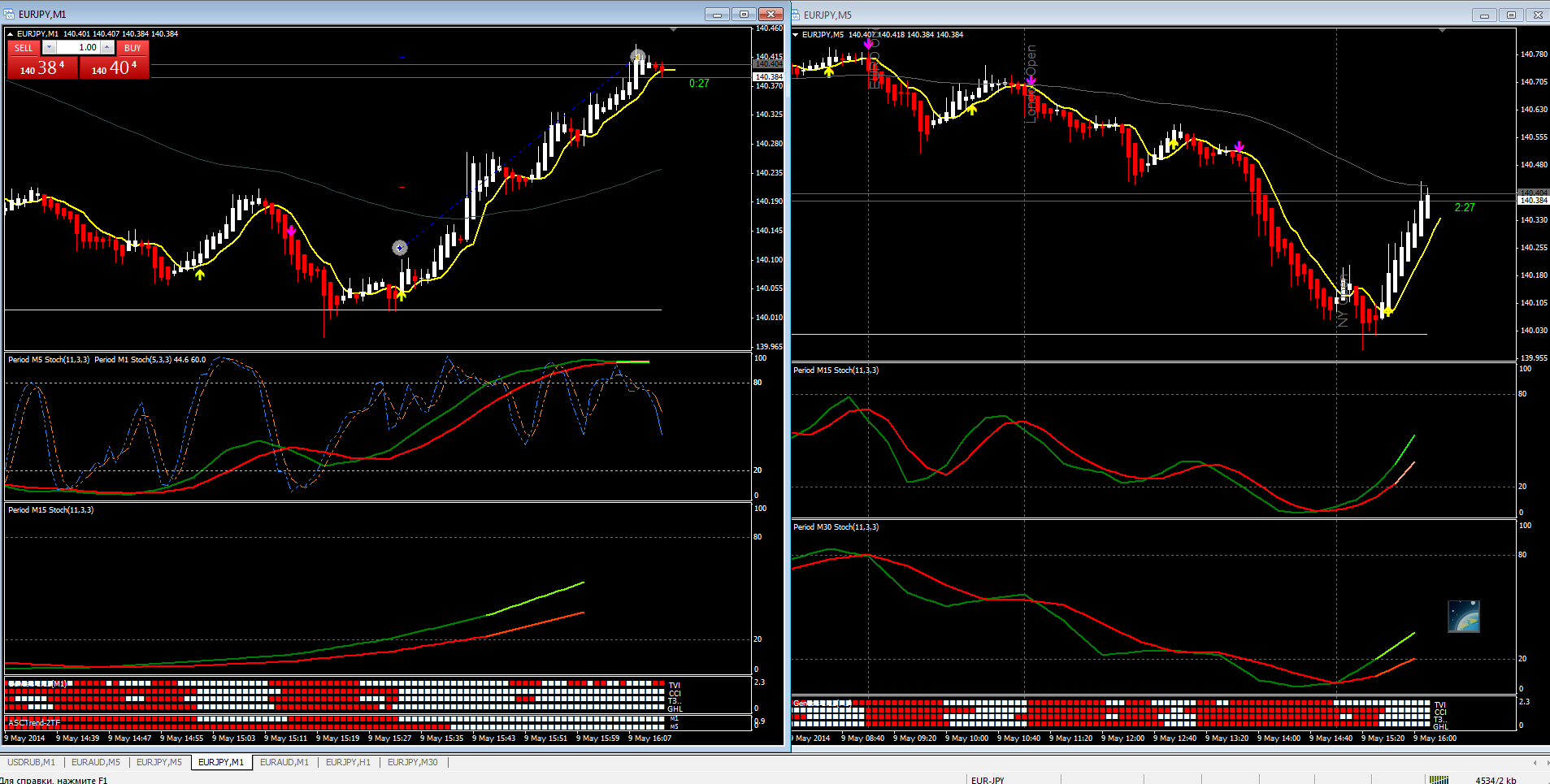This screenshot has width=1550, height=784.
Task: Click the EURJPY,M5 chart window icon
Action: pyautogui.click(x=796, y=15)
